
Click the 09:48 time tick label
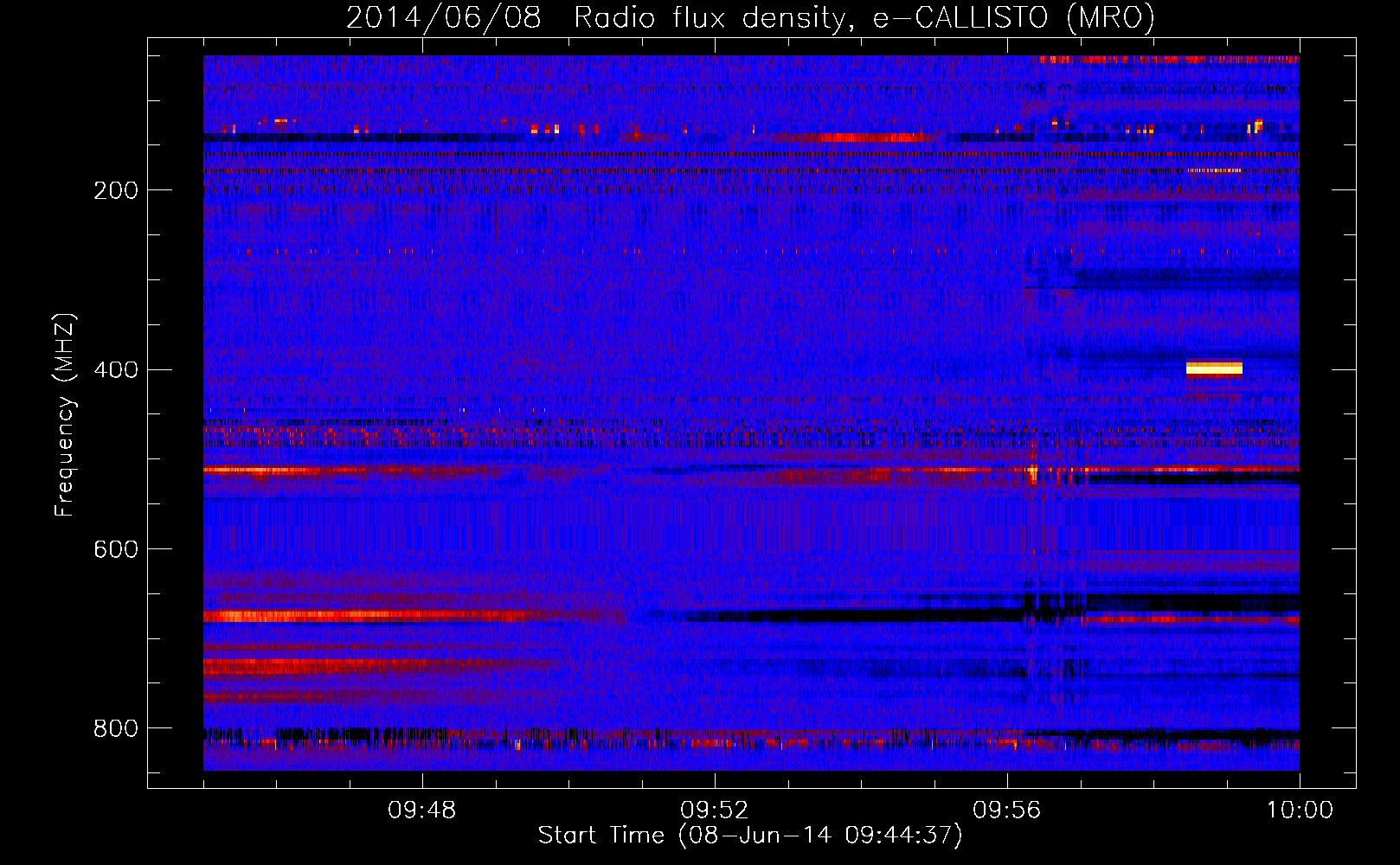point(422,811)
